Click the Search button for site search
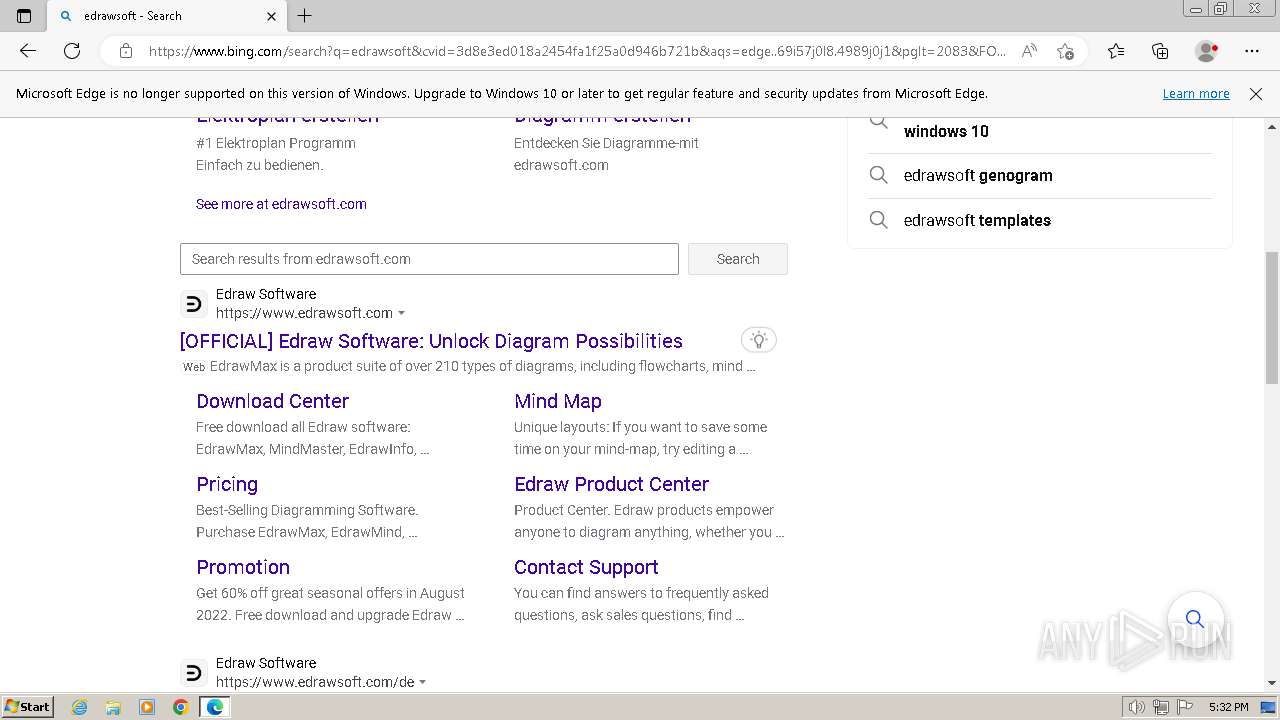1280x720 pixels. point(738,259)
